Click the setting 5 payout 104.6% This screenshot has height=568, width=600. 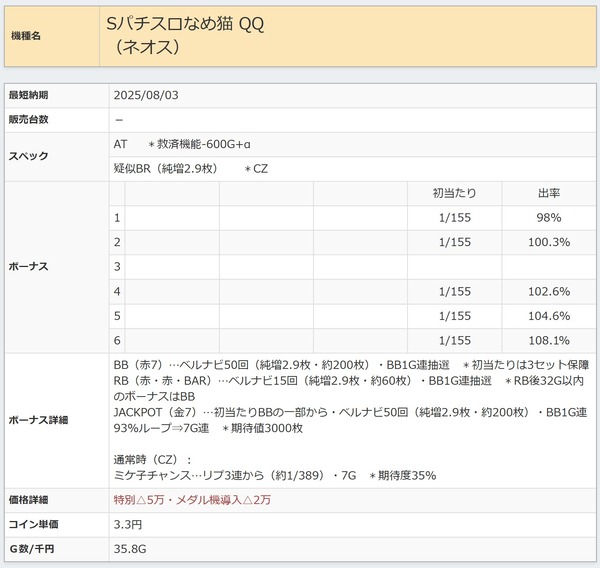[x=549, y=316]
